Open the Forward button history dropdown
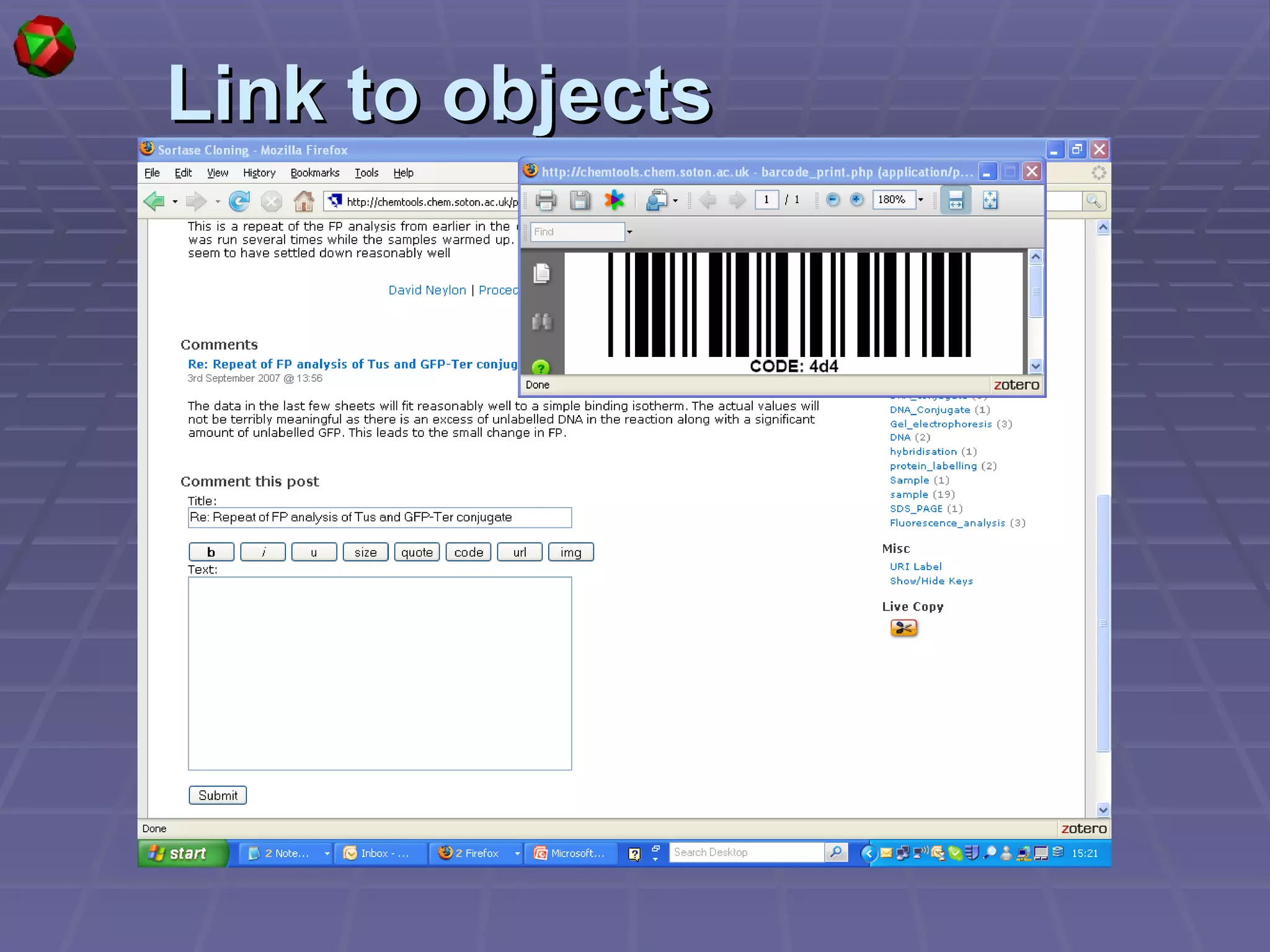This screenshot has height=952, width=1270. pos(218,201)
